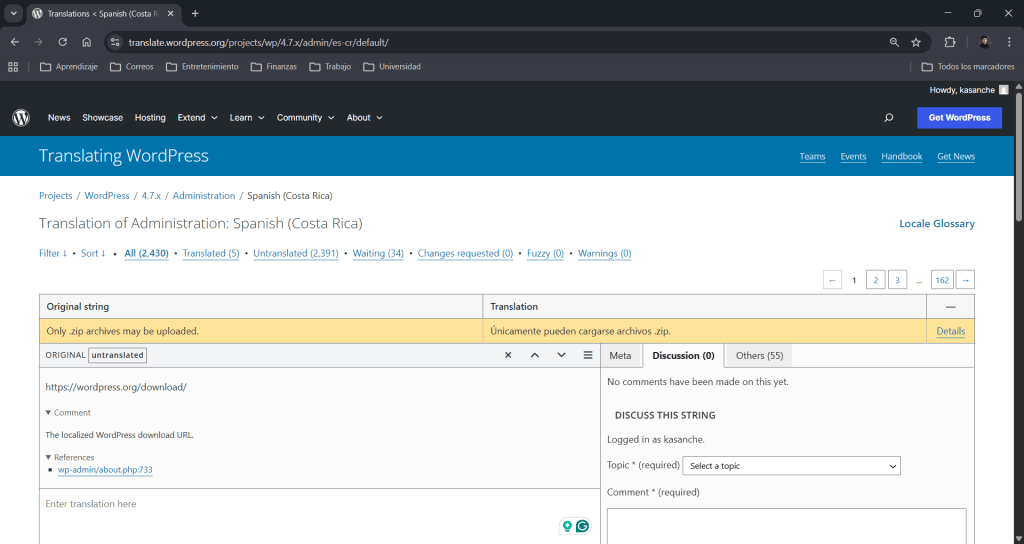The height and width of the screenshot is (544, 1024).
Task: Switch to the Others (55) tab
Action: [x=759, y=355]
